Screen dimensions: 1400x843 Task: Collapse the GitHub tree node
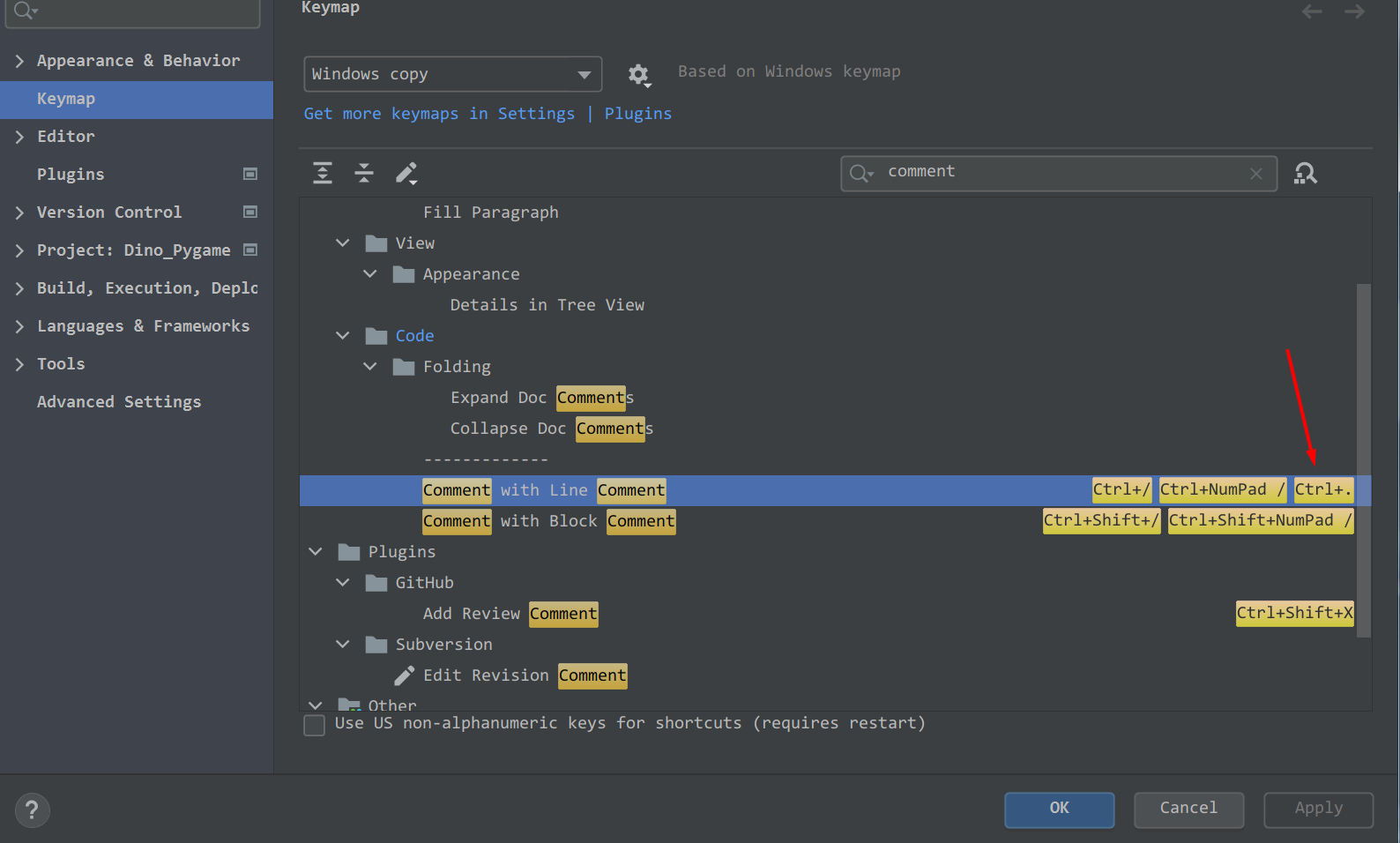click(x=343, y=582)
